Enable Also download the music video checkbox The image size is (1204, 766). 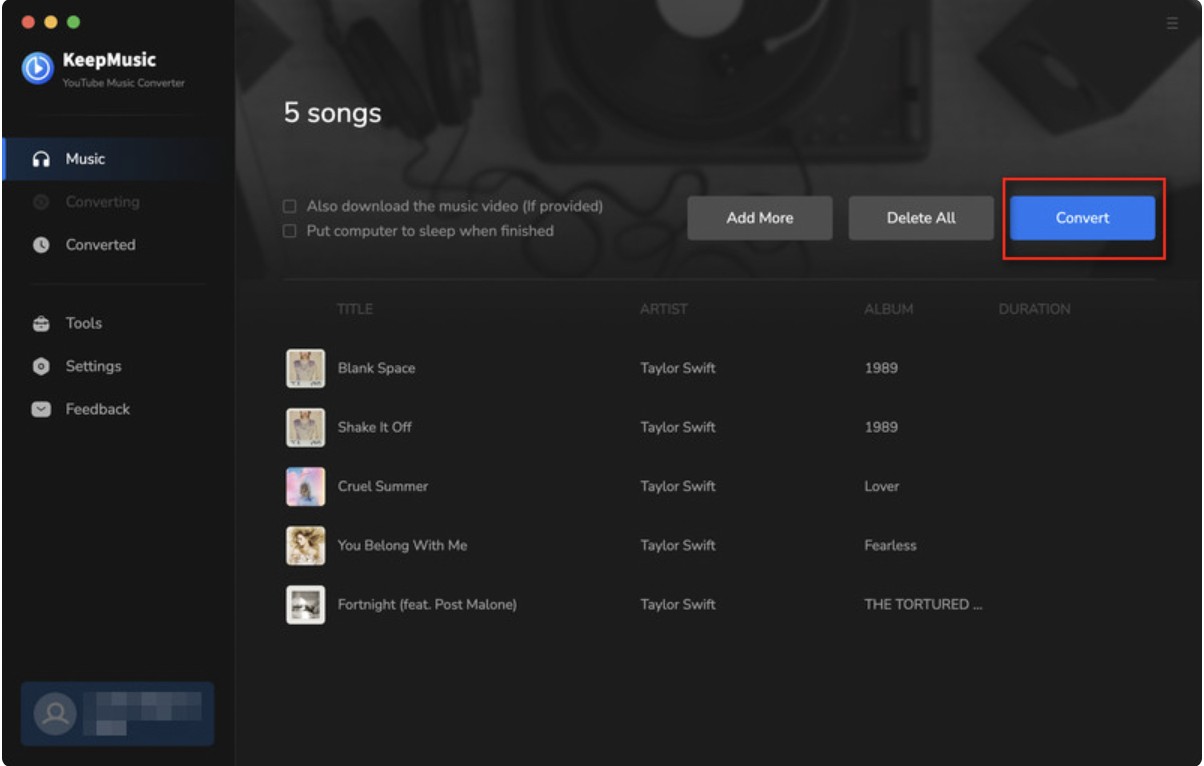pyautogui.click(x=290, y=206)
